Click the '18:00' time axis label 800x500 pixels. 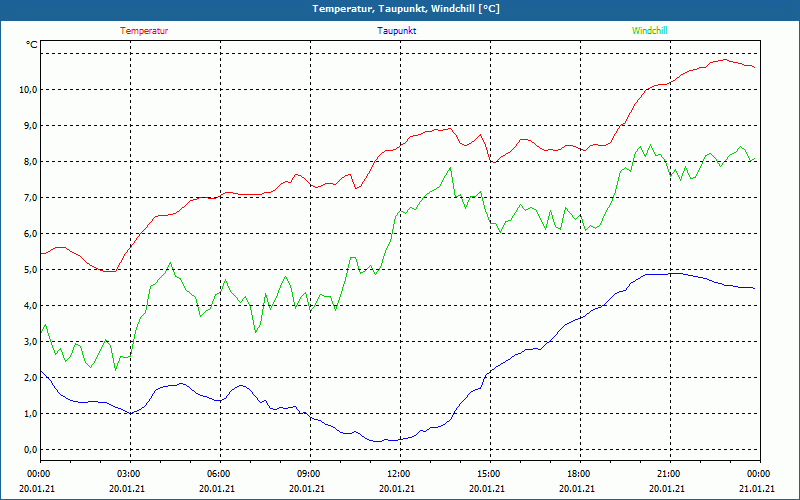tap(577, 474)
